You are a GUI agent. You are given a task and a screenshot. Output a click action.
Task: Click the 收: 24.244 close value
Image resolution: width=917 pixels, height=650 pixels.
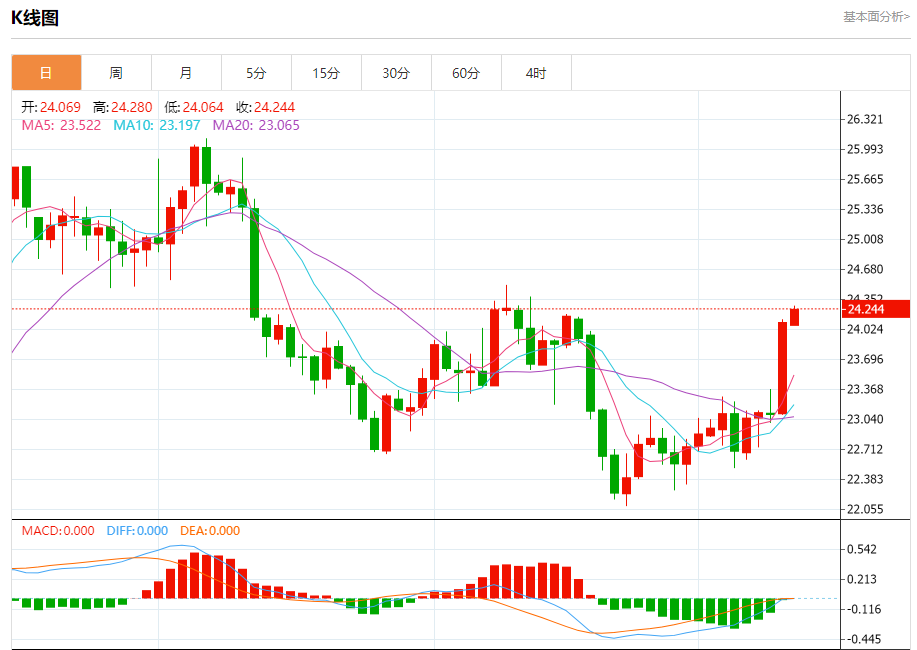(x=266, y=107)
